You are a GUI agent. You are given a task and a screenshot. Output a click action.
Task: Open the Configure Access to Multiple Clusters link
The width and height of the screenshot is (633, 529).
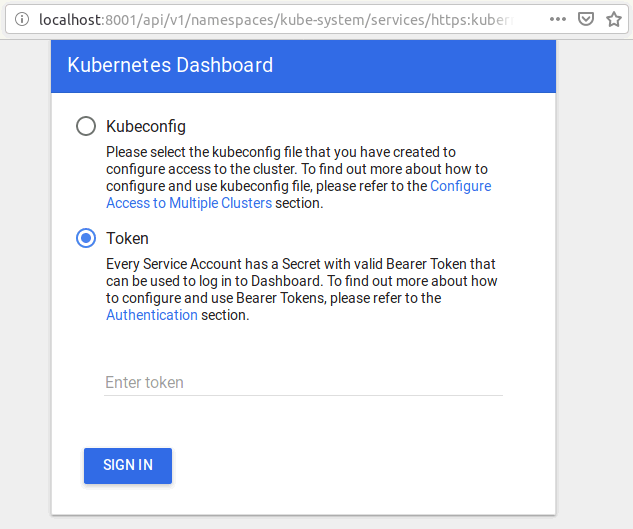(189, 203)
